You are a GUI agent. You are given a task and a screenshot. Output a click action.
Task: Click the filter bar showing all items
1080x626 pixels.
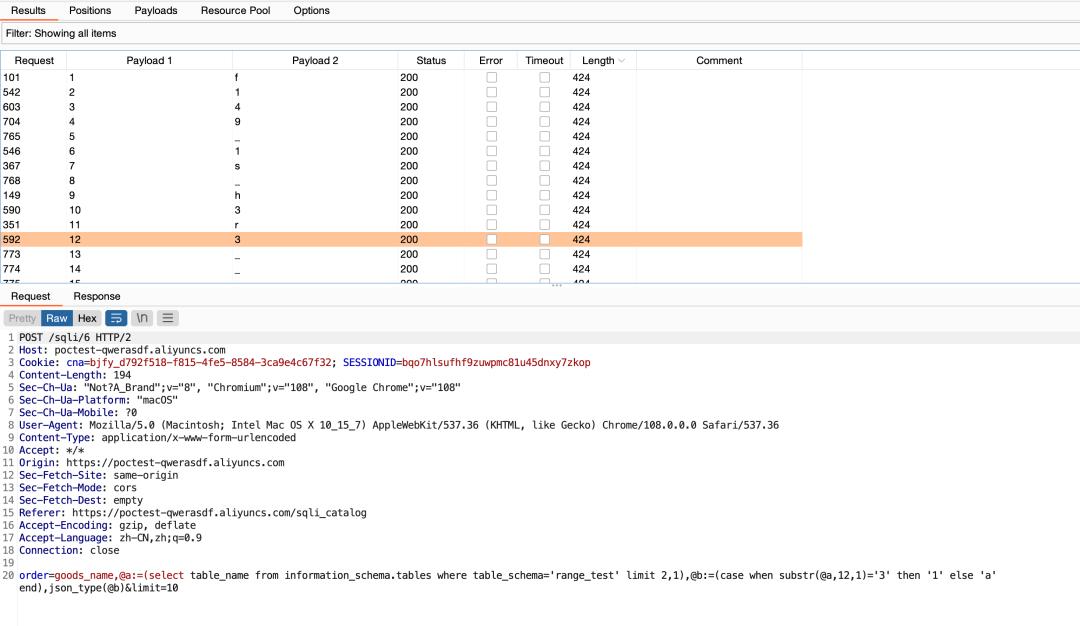pos(540,33)
